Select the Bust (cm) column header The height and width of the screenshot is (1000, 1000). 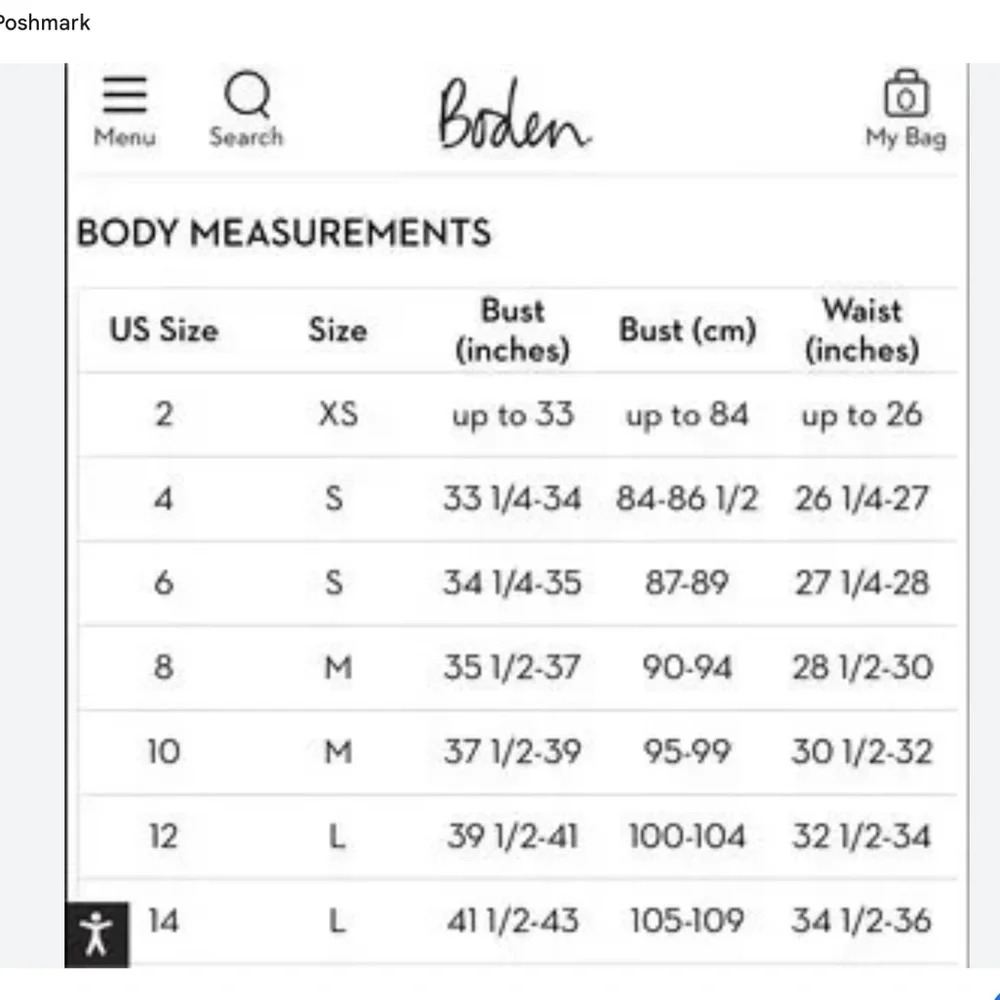point(687,330)
